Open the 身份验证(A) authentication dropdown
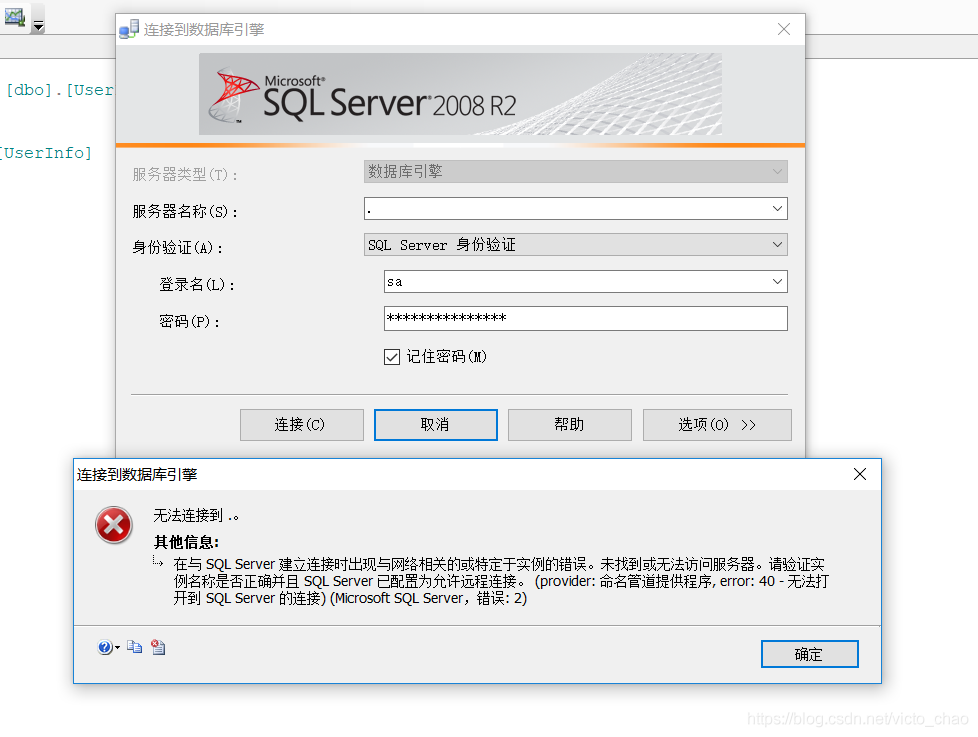This screenshot has height=737, width=978. point(778,244)
